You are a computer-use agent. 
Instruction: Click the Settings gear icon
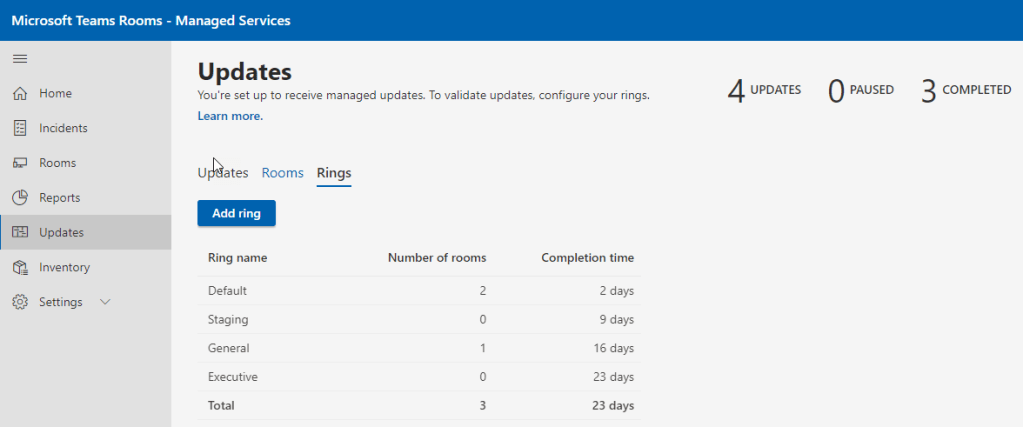[19, 302]
